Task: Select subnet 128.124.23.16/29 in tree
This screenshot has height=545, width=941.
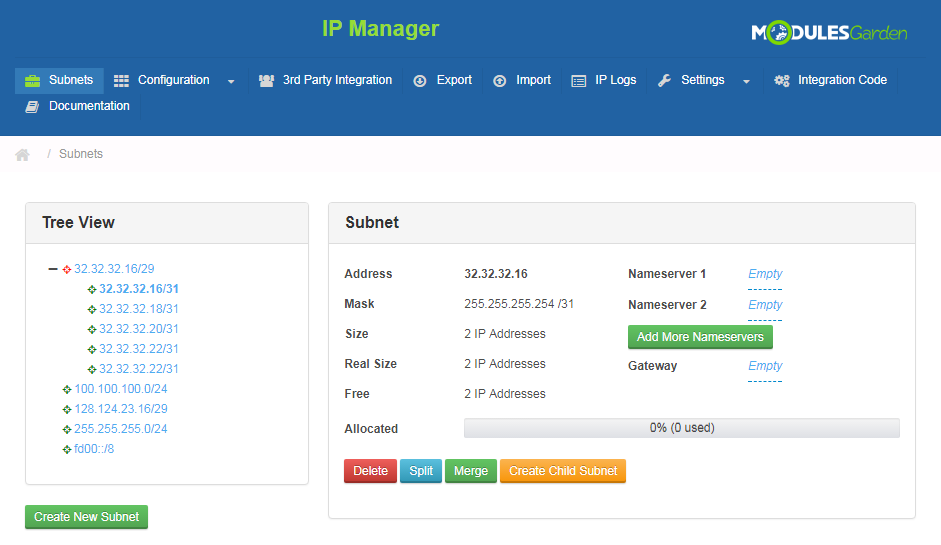Action: point(121,409)
